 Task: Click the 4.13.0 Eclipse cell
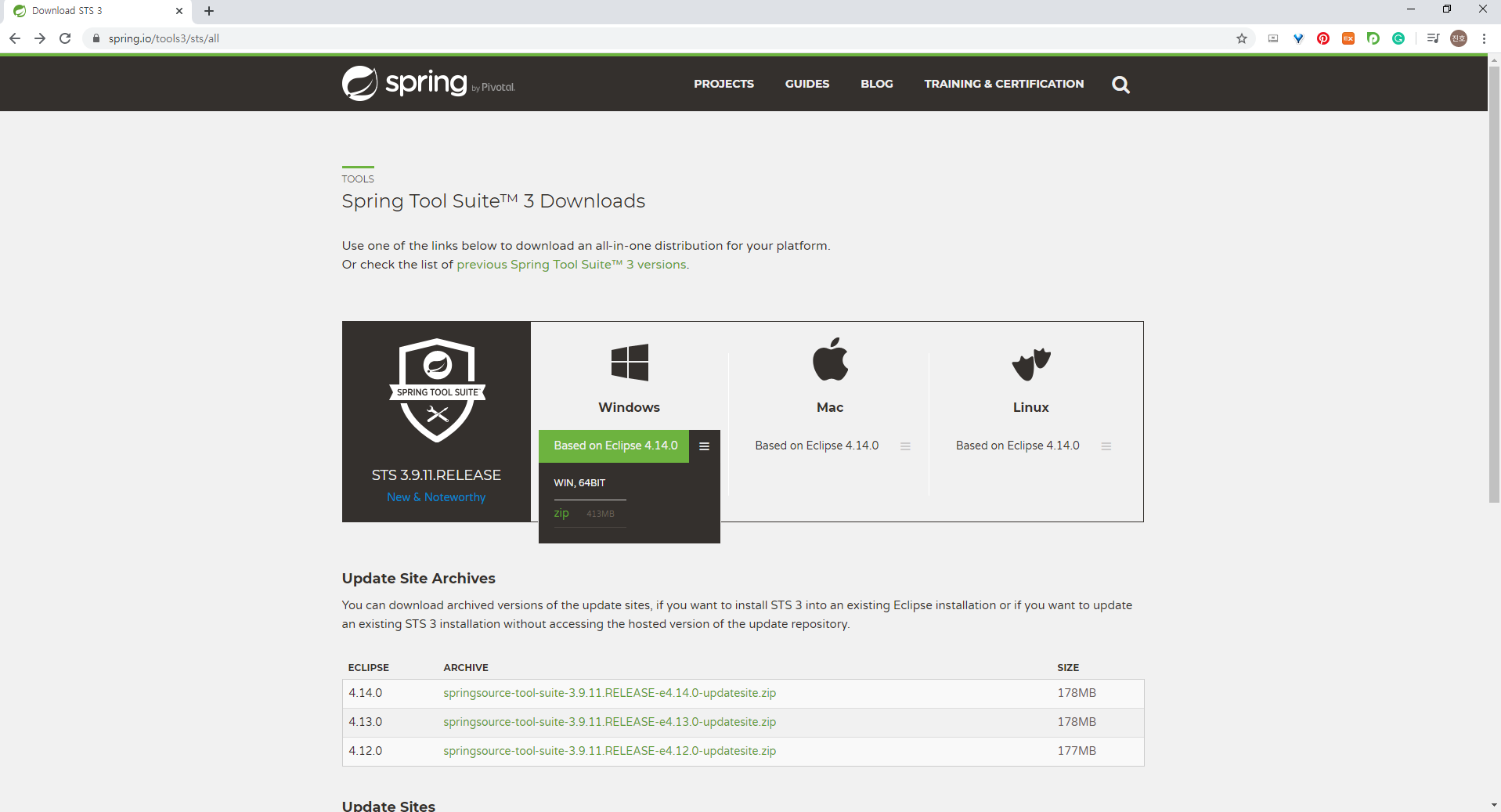366,722
